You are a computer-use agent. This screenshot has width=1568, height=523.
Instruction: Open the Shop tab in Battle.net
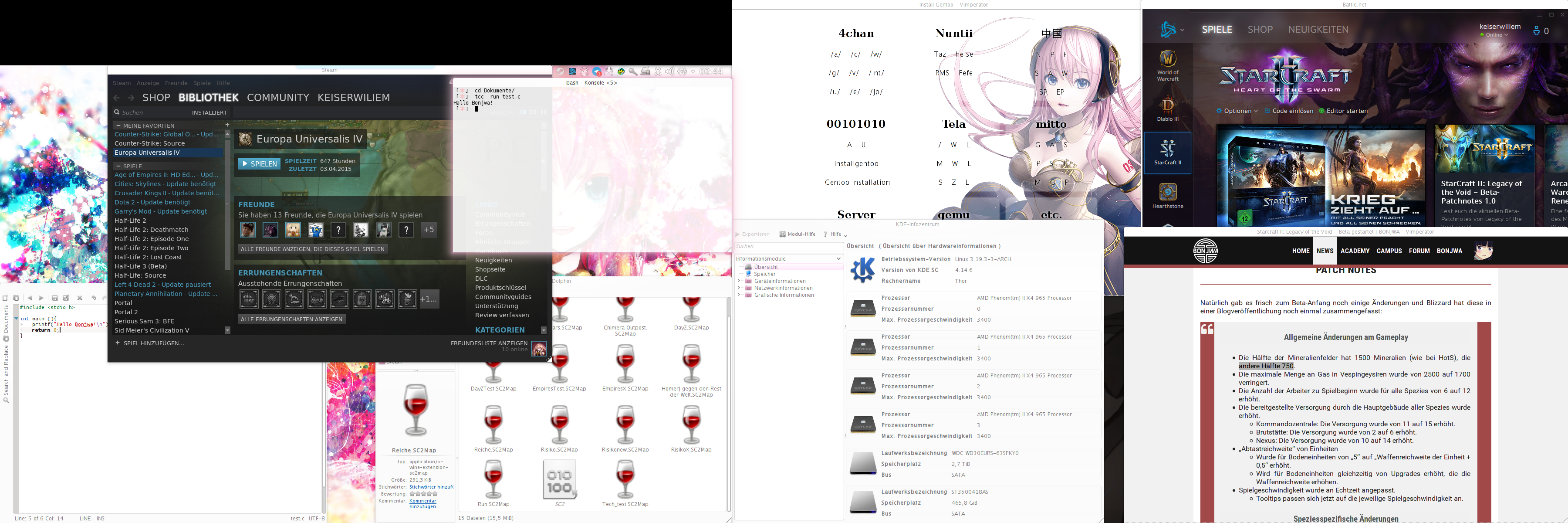[1260, 29]
